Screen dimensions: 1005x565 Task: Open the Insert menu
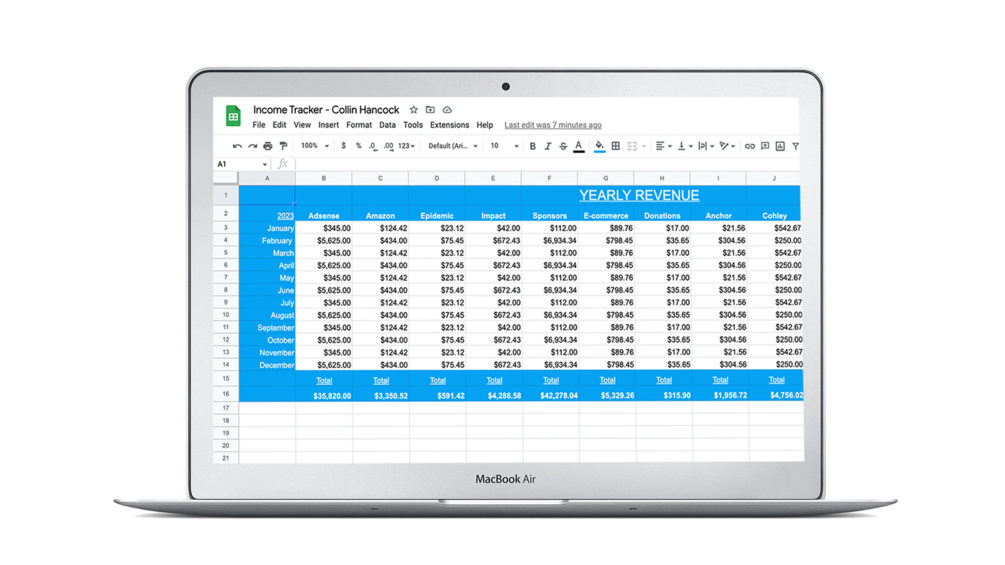pos(328,125)
